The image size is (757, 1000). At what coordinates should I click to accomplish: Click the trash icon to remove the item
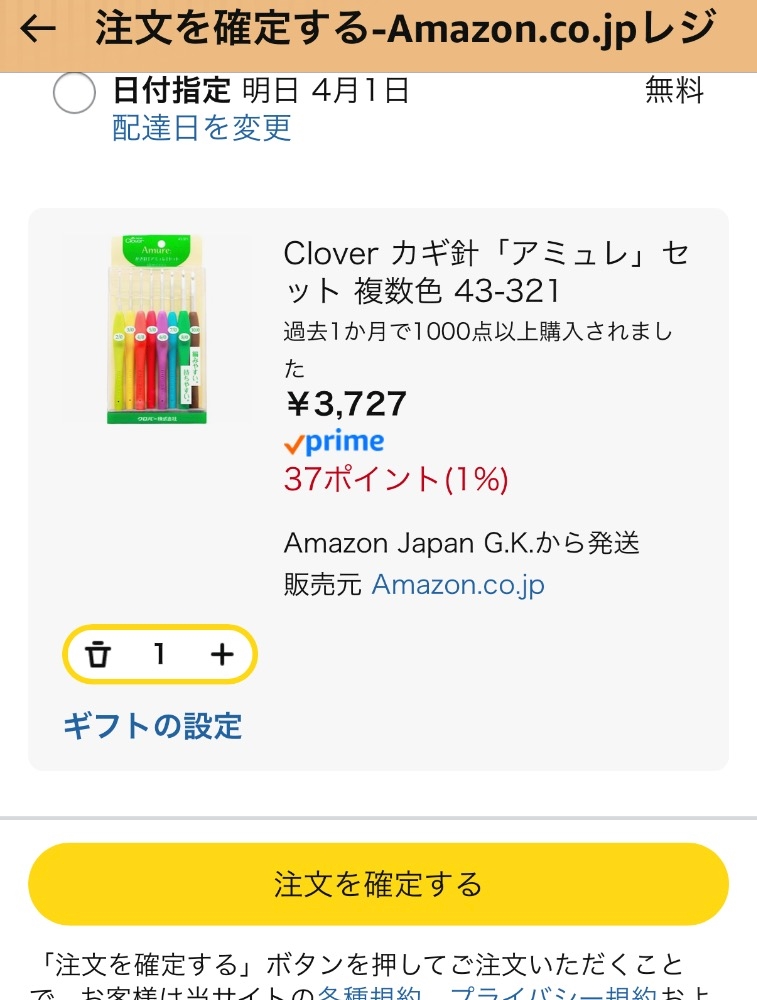point(97,655)
